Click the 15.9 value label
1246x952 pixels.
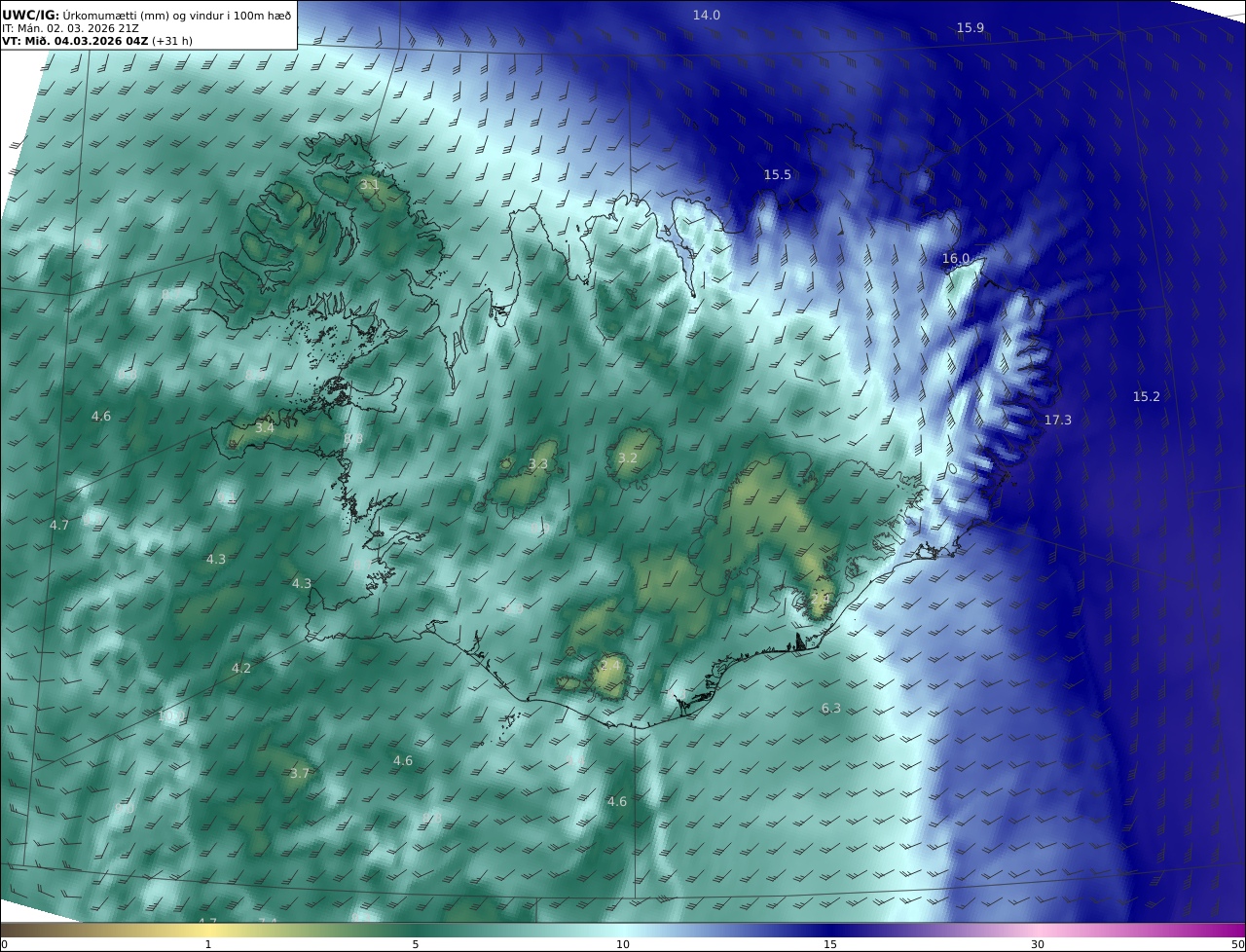coord(971,27)
